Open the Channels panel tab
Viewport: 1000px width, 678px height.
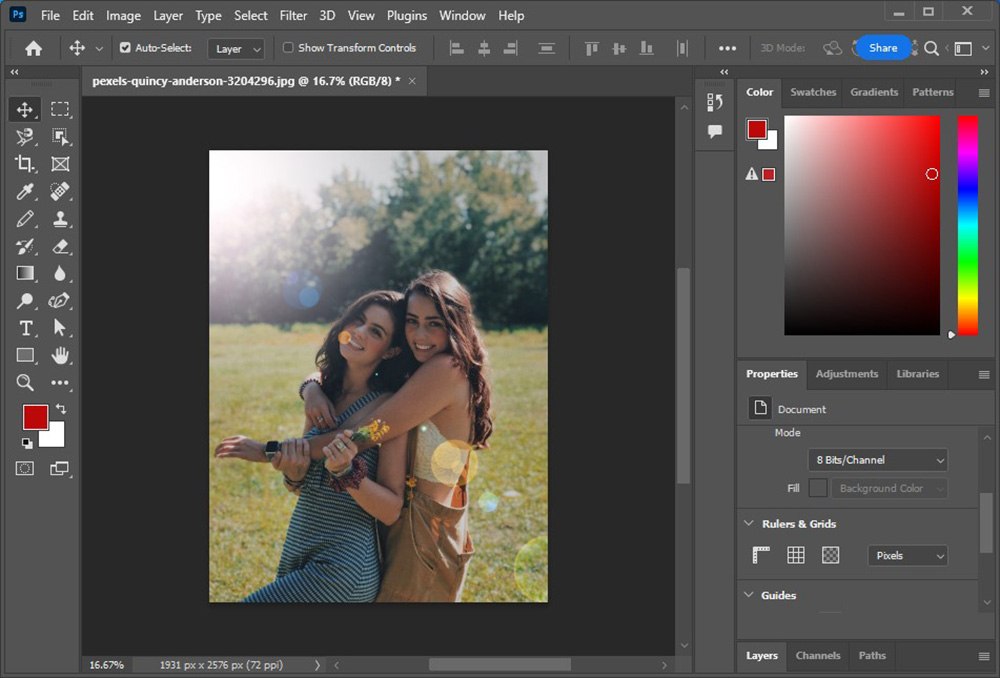tap(818, 656)
